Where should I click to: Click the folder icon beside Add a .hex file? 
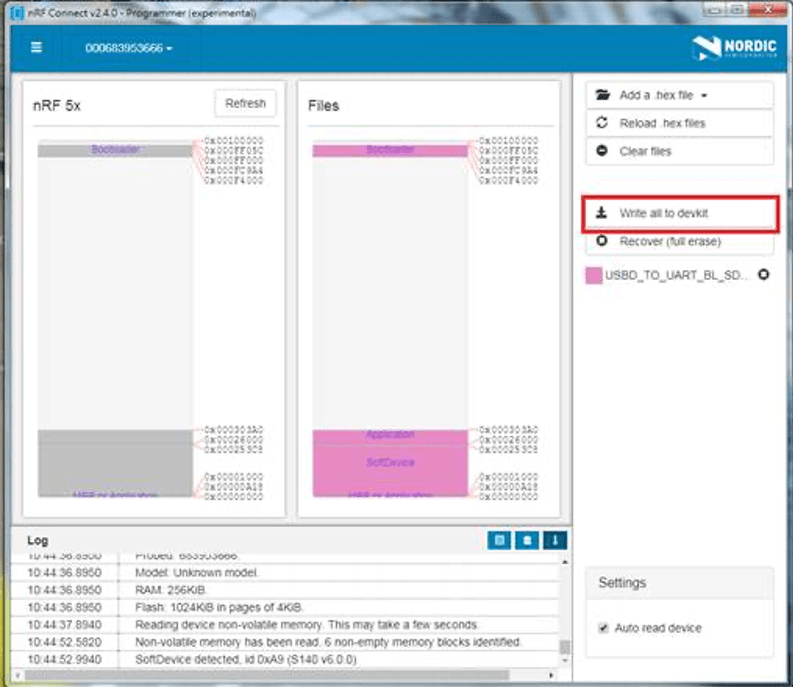point(602,95)
